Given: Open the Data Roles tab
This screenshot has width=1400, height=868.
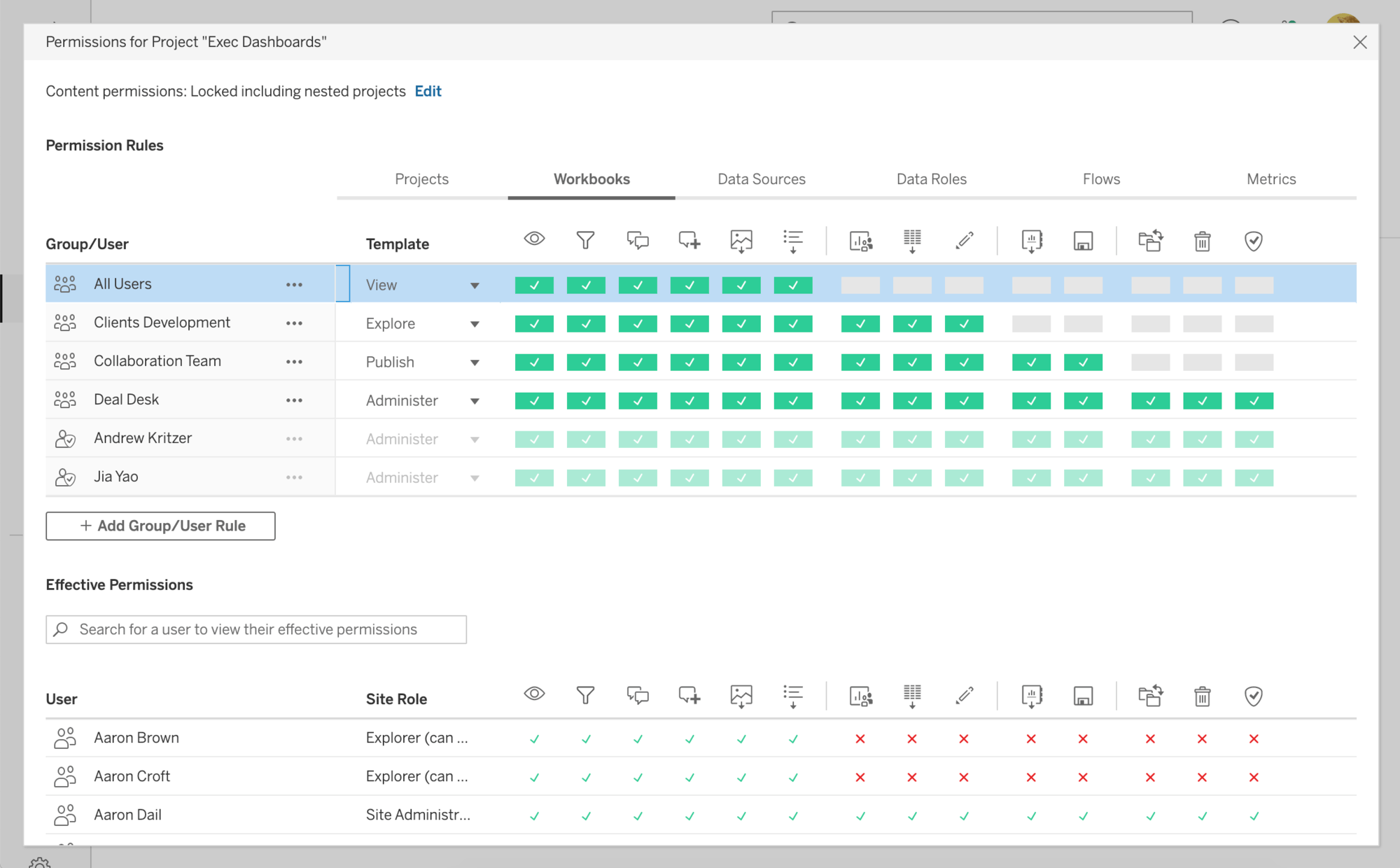Looking at the screenshot, I should [x=932, y=179].
